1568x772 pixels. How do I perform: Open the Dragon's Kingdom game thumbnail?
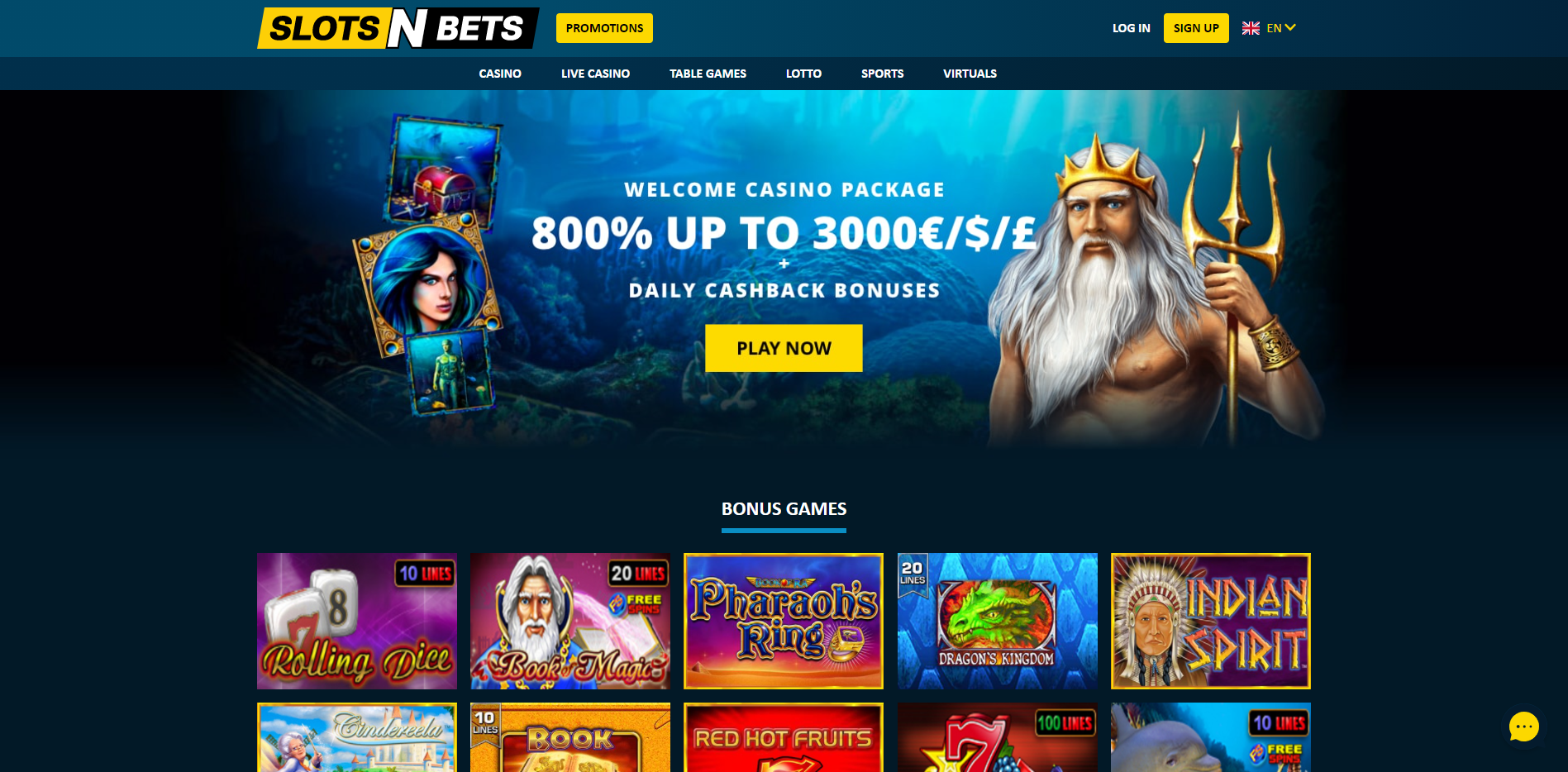tap(998, 621)
